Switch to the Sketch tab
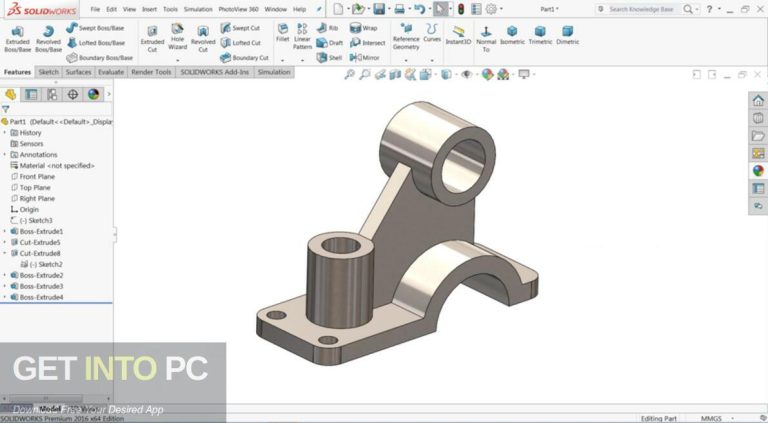Screen dimensions: 768x423 (48, 72)
